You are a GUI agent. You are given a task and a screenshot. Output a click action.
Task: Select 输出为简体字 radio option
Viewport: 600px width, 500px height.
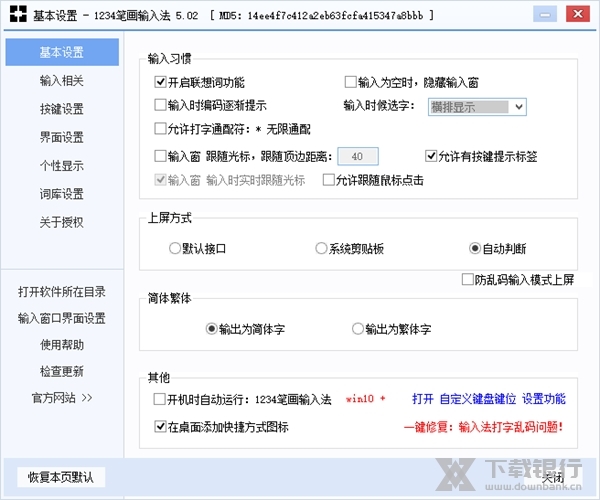212,329
